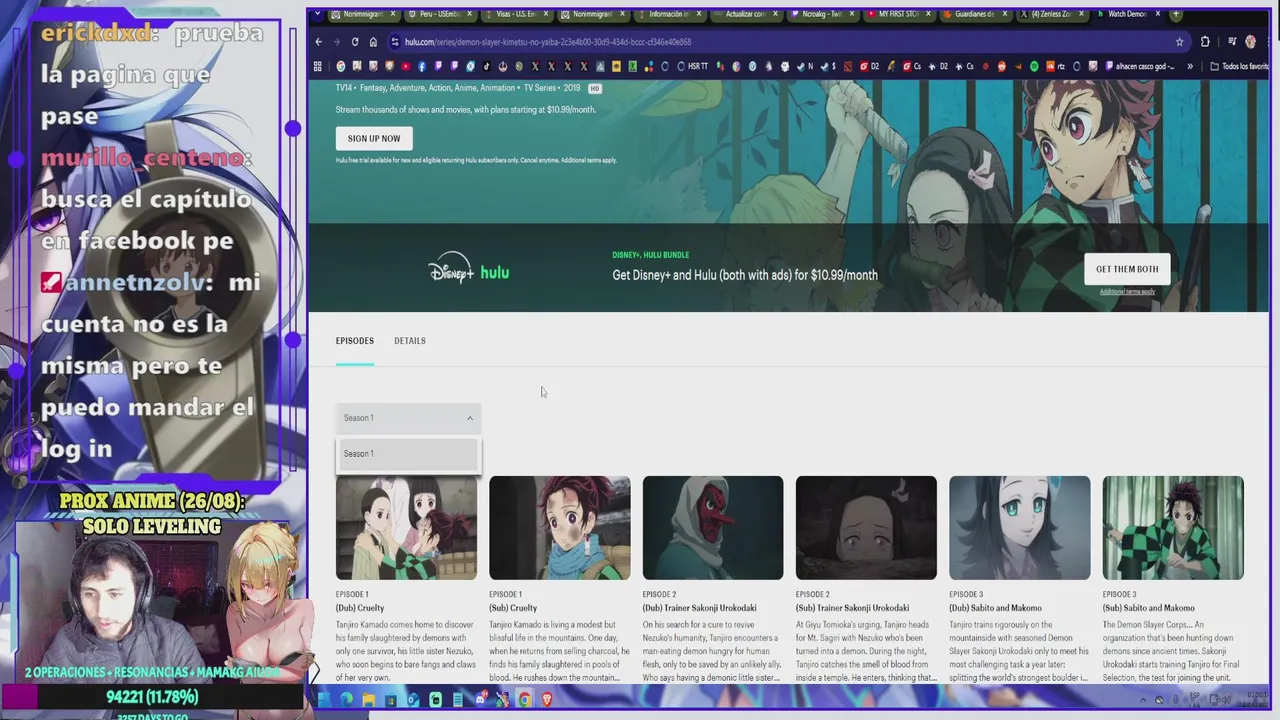Open Google Chrome from the taskbar
Screen dimensions: 1280x720
(x=524, y=700)
